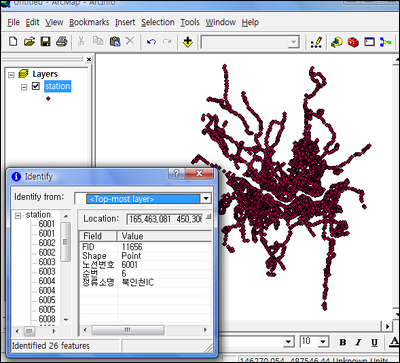Toggle Italic text formatting button
This screenshot has width=400, height=363.
pos(358,342)
